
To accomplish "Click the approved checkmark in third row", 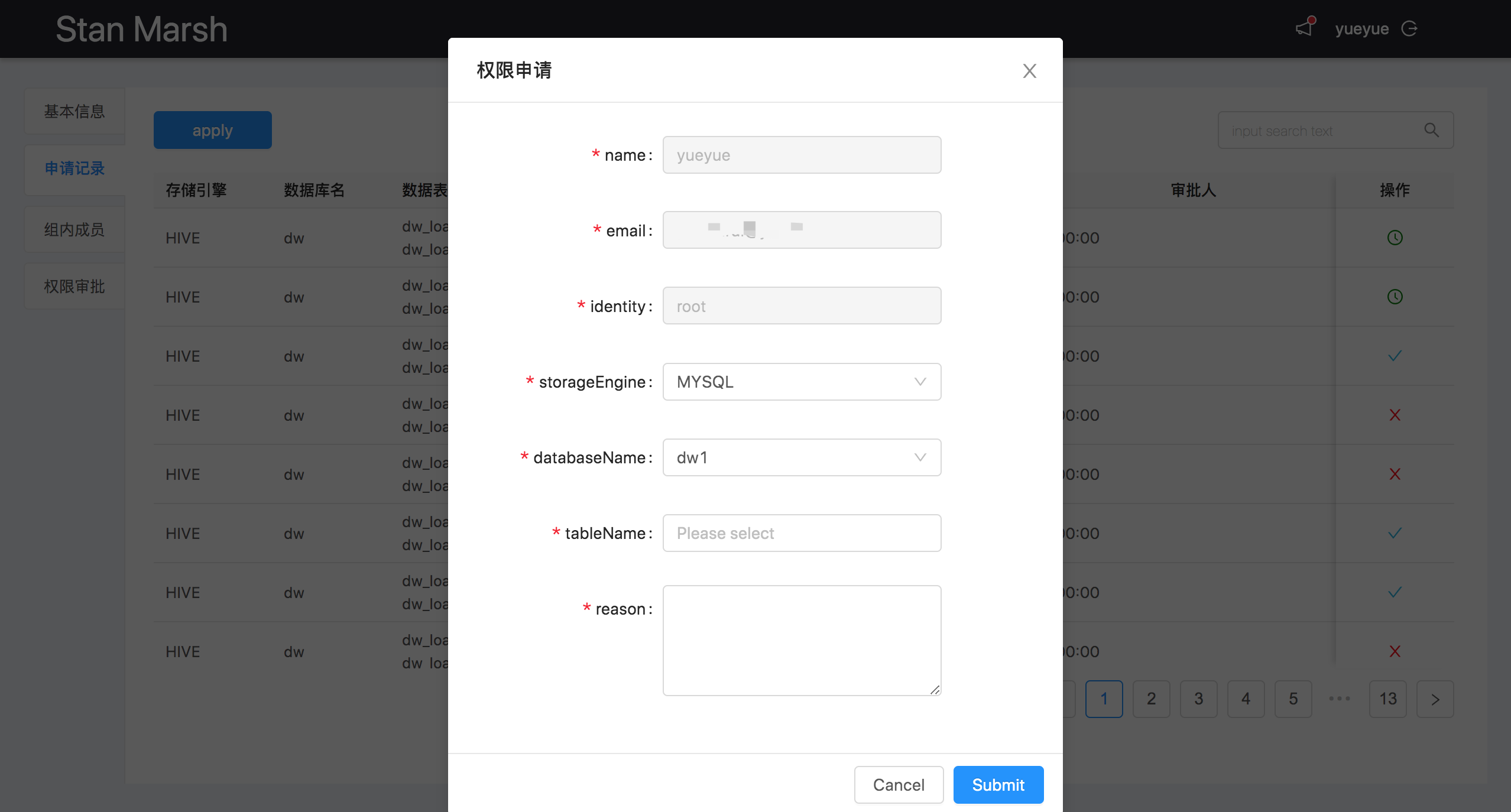I will point(1395,356).
